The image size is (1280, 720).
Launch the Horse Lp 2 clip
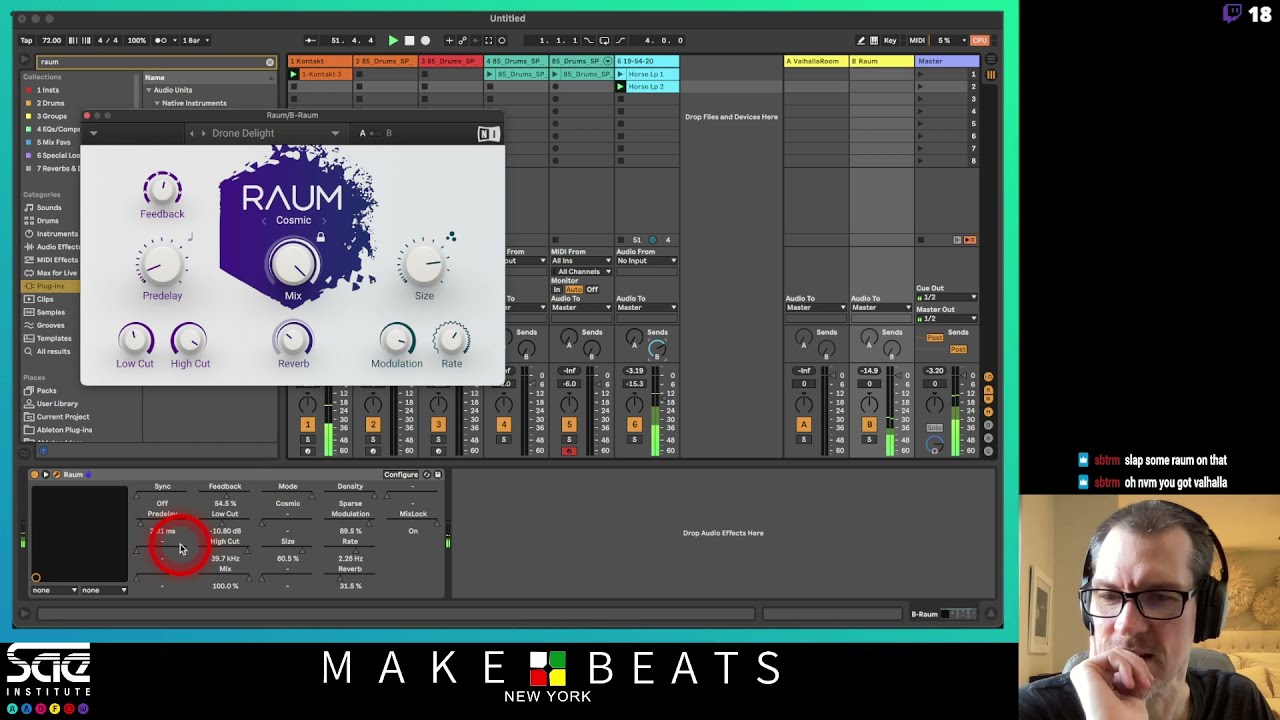(620, 87)
